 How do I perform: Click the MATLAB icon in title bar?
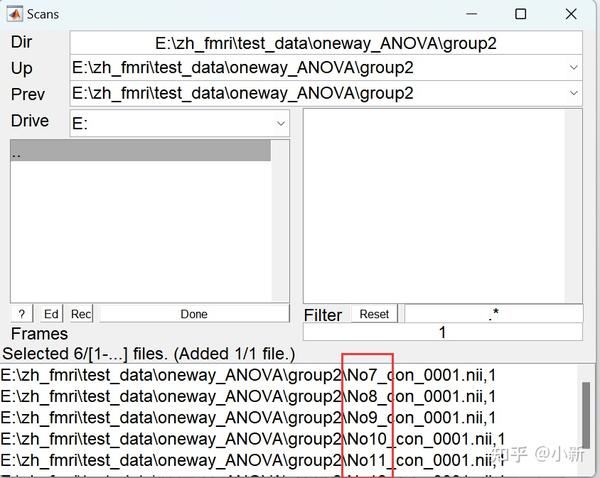(15, 15)
